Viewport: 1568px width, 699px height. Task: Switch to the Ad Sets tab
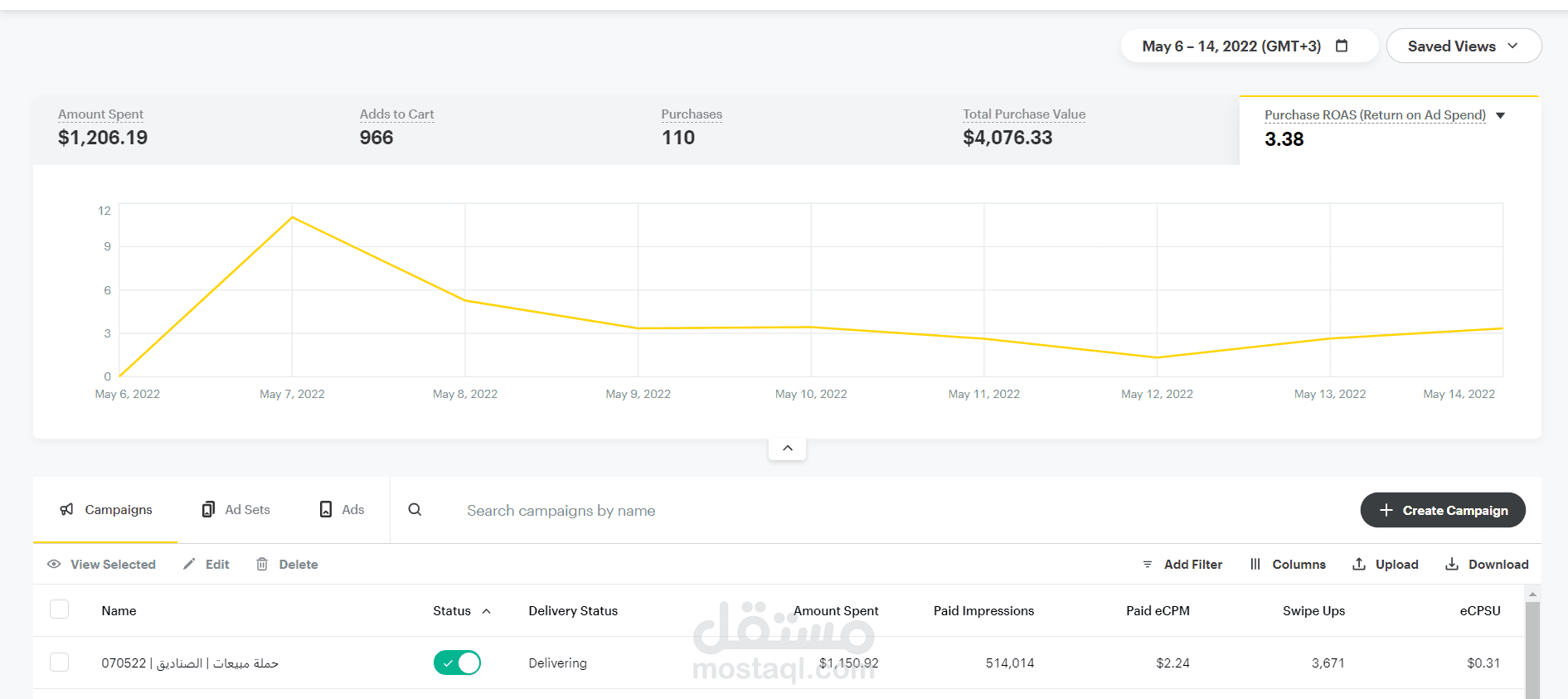tap(236, 510)
